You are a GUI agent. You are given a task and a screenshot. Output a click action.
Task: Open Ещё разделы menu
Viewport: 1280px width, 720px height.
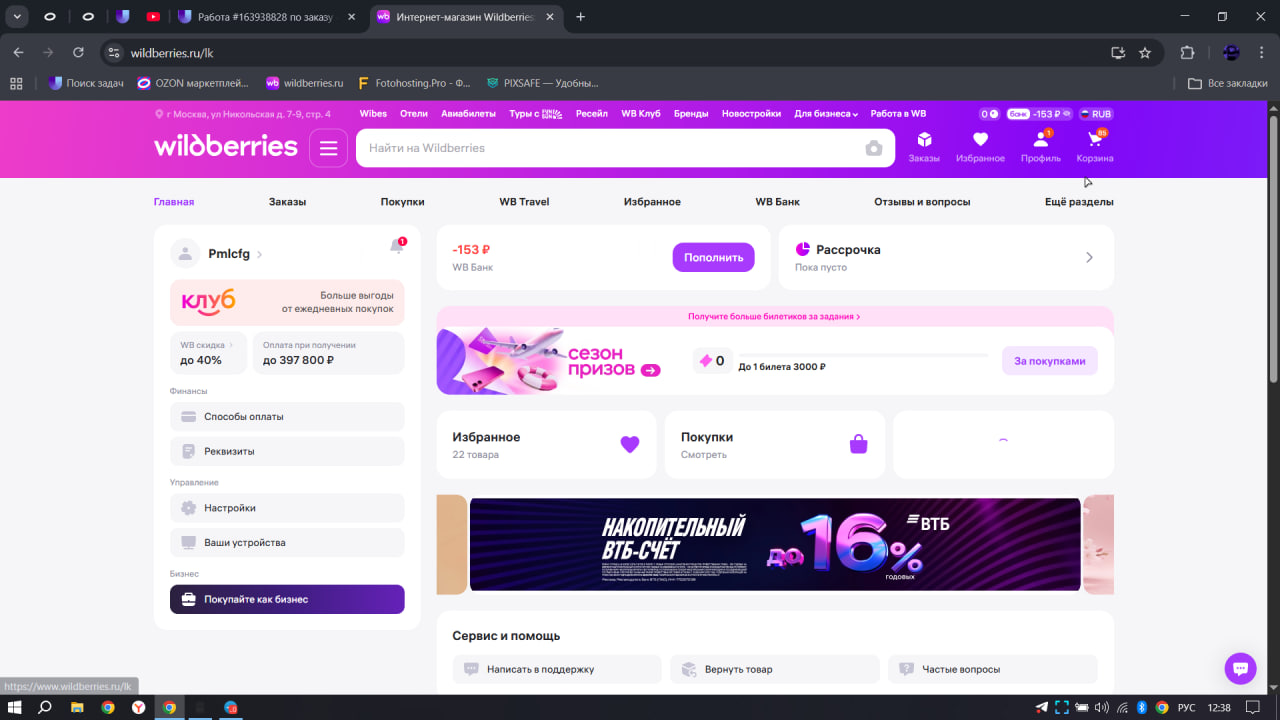pos(1079,202)
